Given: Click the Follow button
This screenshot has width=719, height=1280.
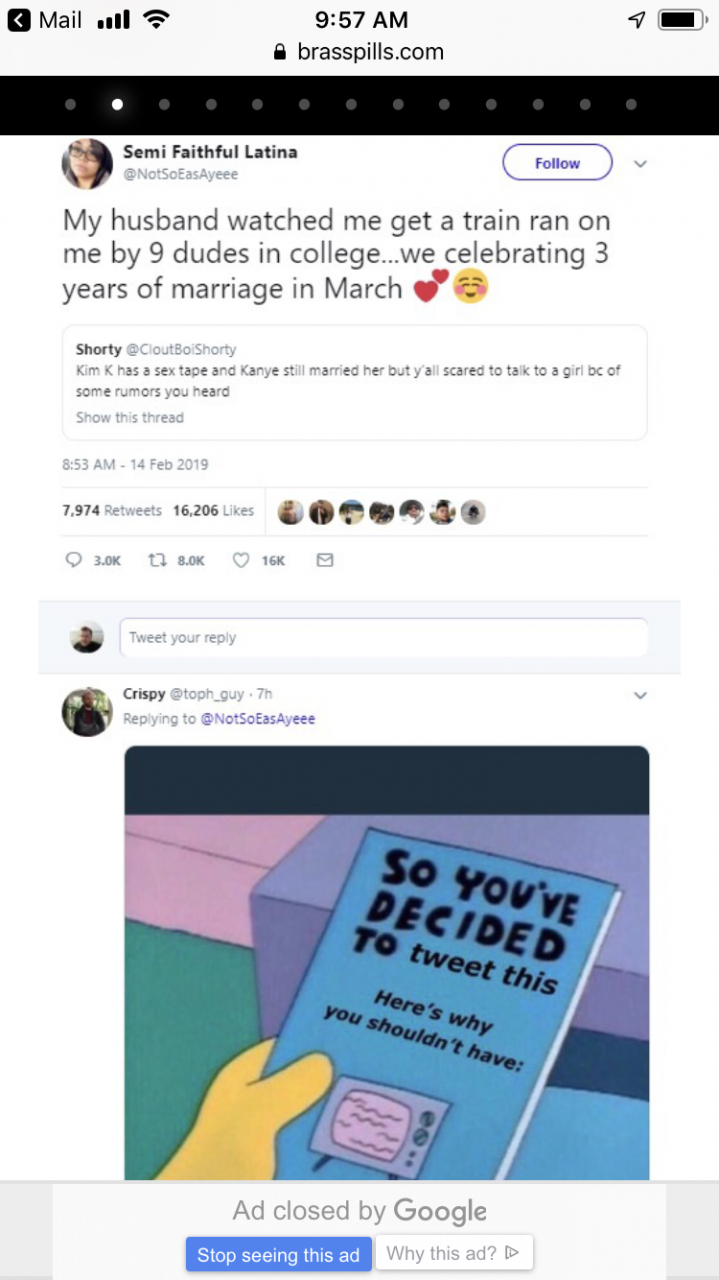Looking at the screenshot, I should [557, 163].
